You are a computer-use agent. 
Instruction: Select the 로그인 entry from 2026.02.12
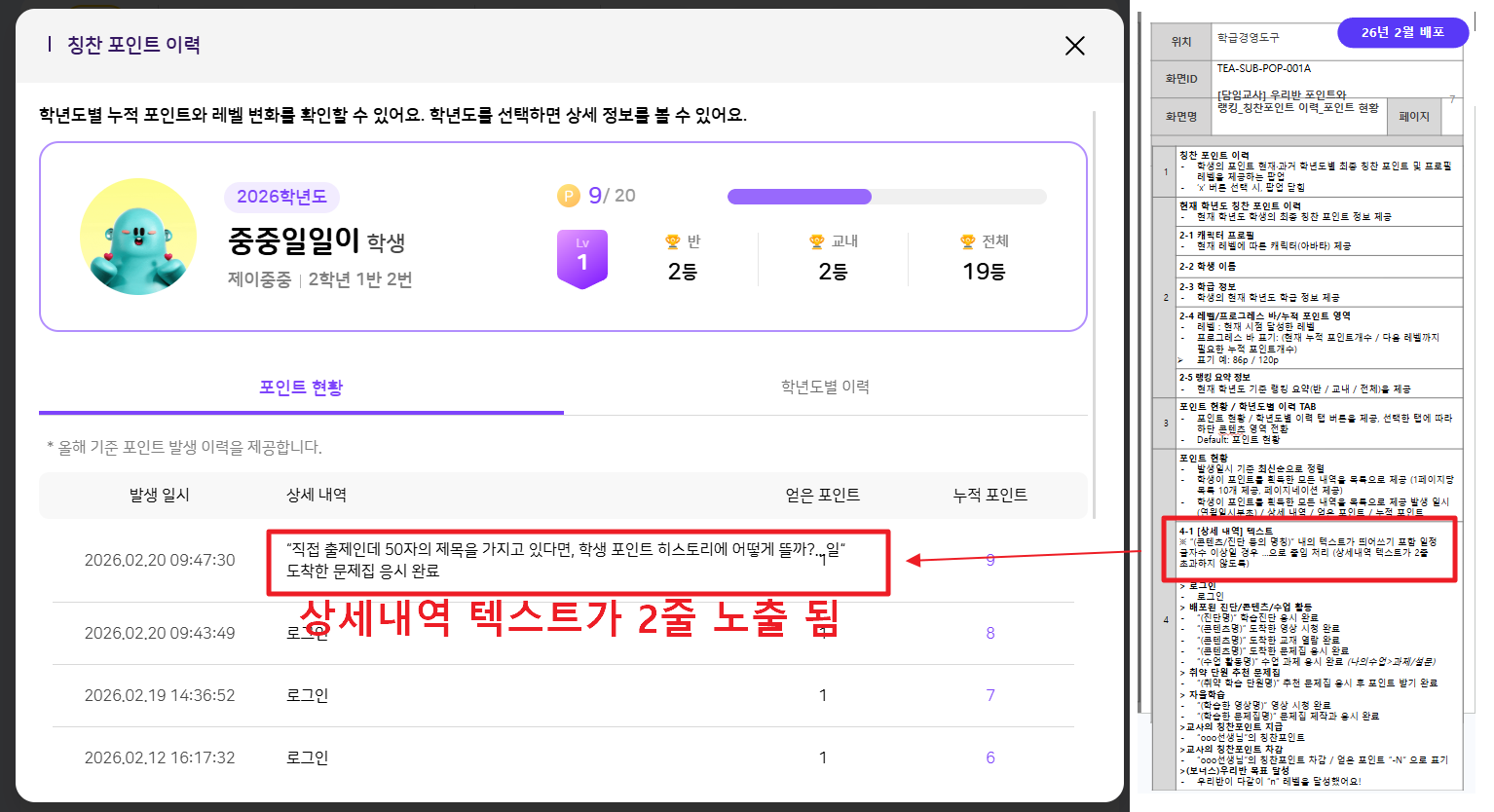coord(308,757)
